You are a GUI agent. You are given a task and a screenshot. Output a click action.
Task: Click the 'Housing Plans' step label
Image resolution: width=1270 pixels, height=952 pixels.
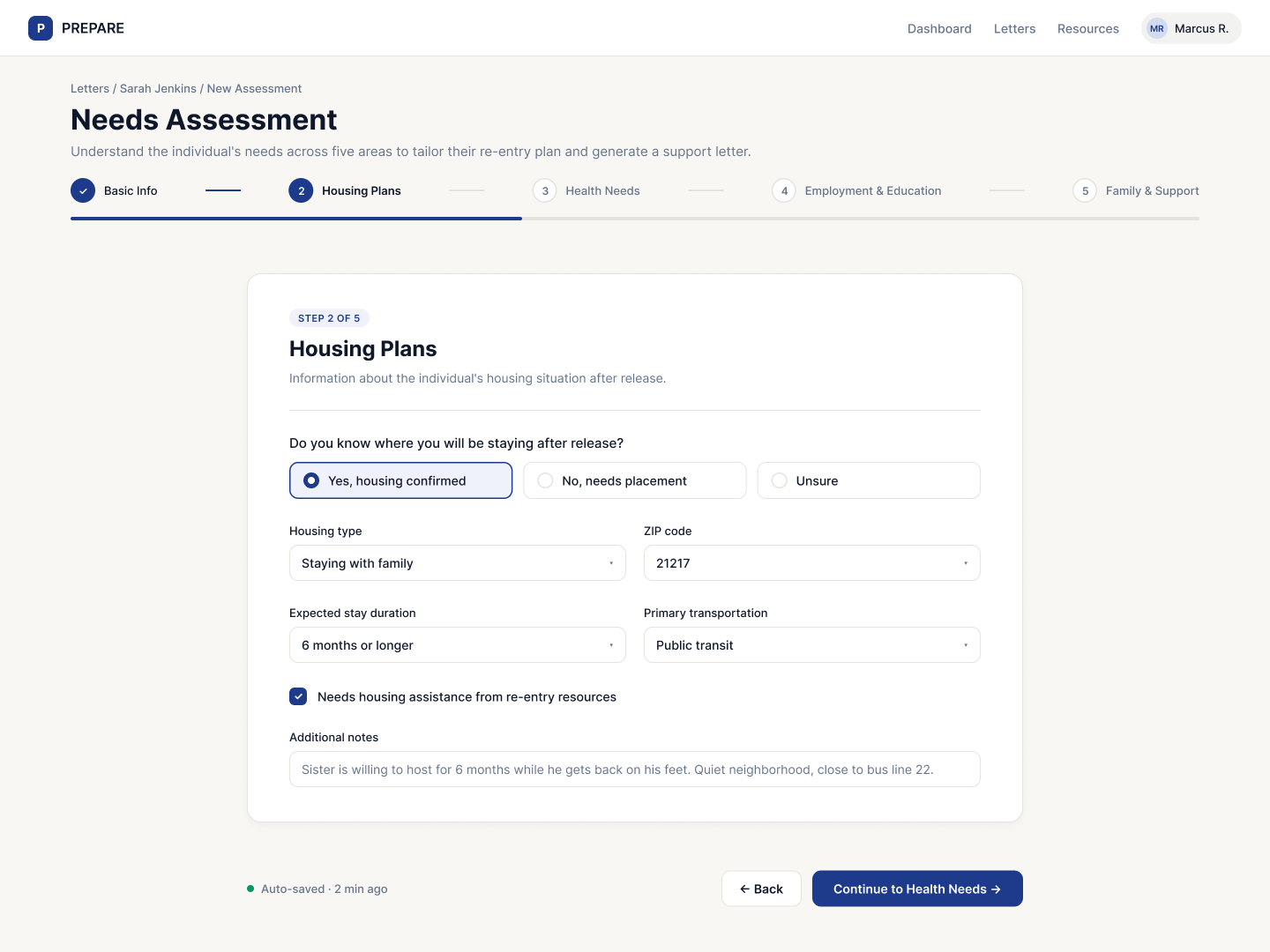point(362,190)
